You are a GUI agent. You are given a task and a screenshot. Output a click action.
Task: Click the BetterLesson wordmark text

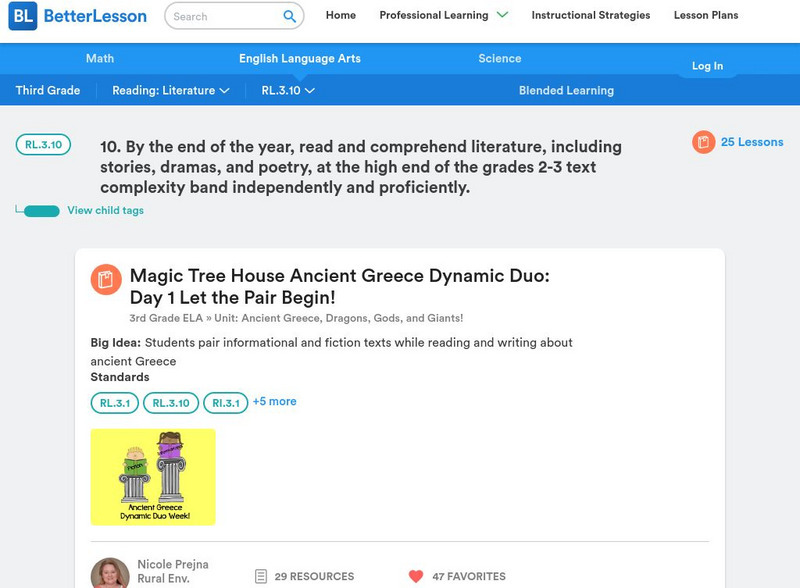95,16
